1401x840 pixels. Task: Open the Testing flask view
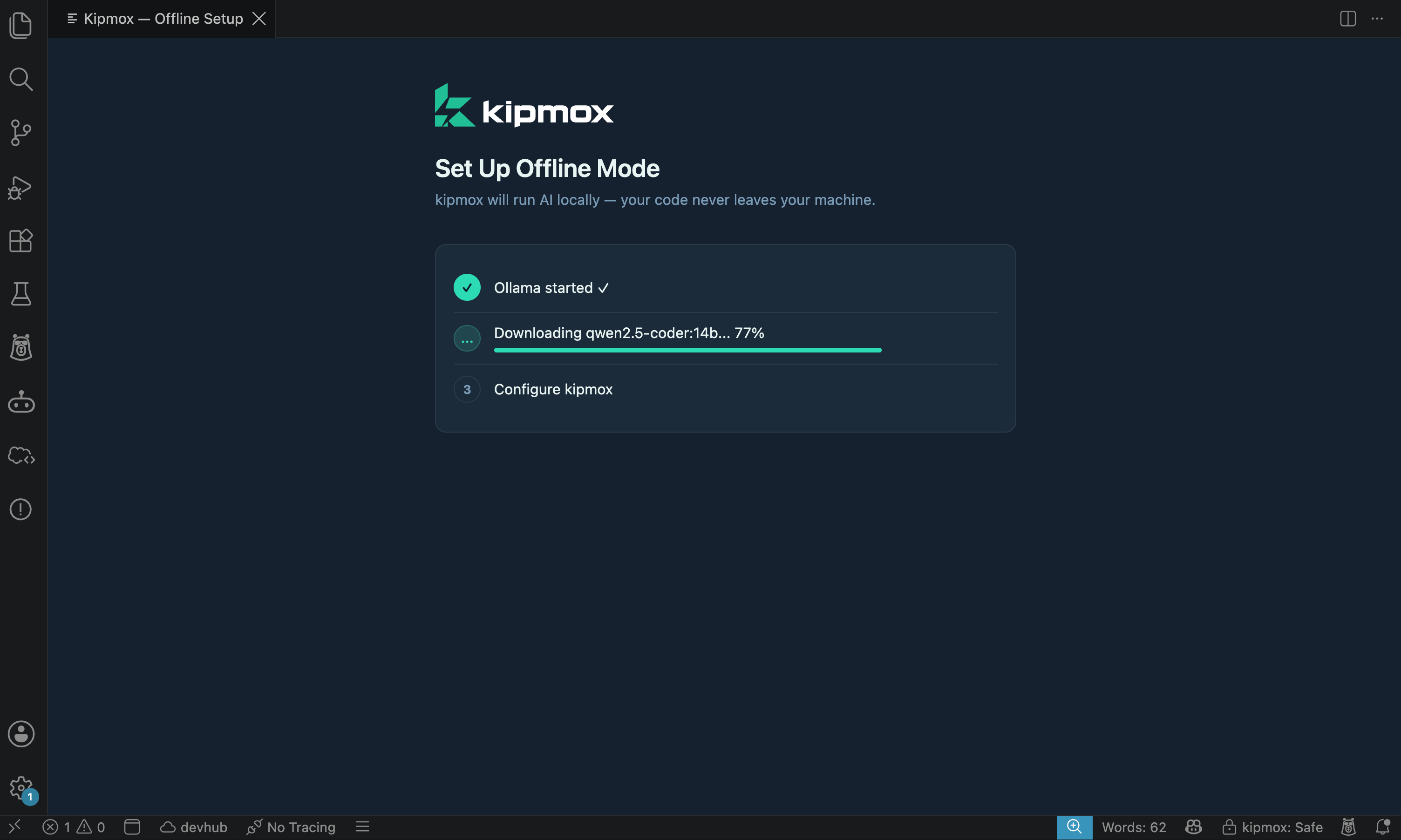point(21,294)
